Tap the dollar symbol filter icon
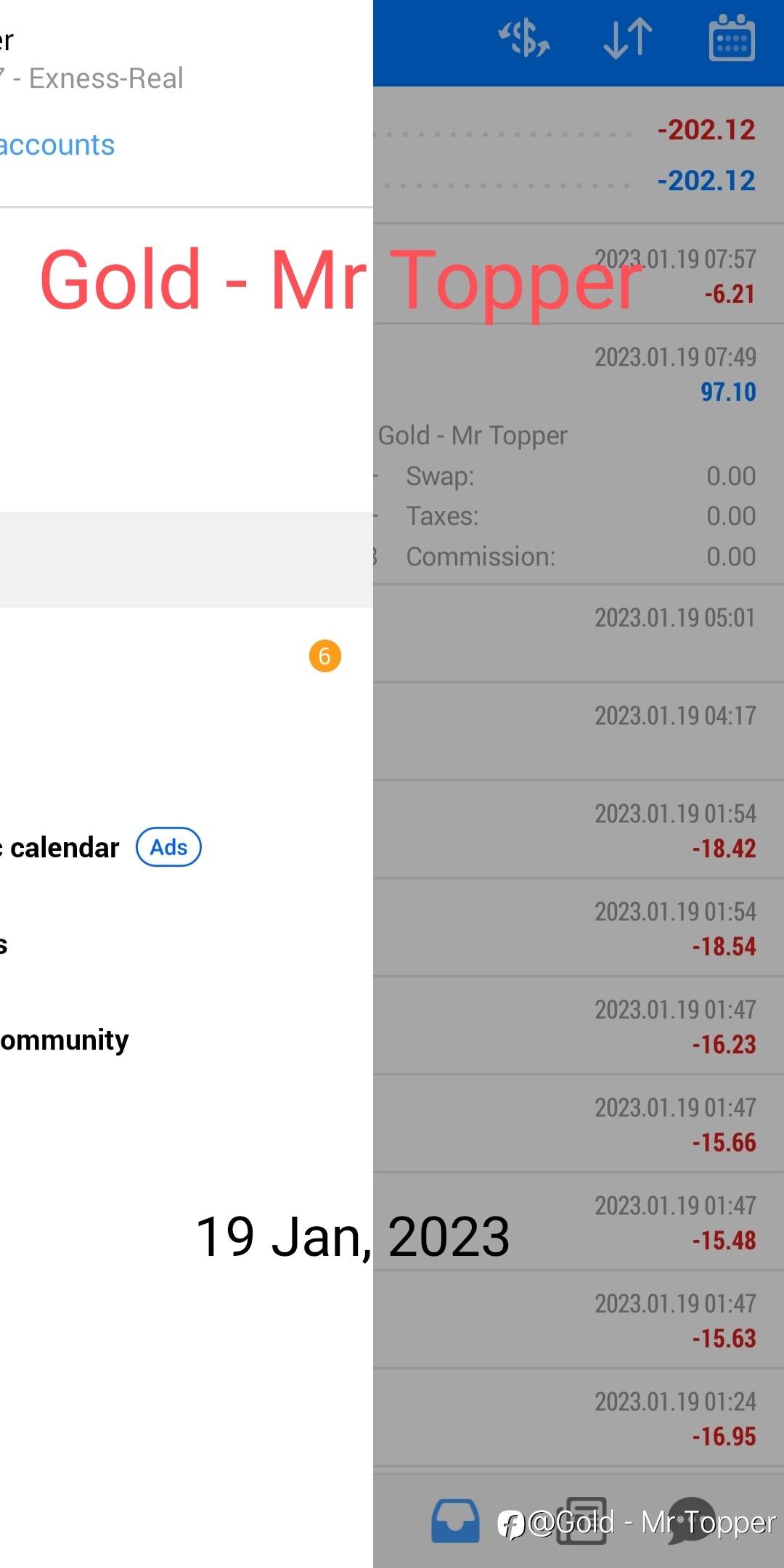Image resolution: width=784 pixels, height=1568 pixels. (x=523, y=38)
